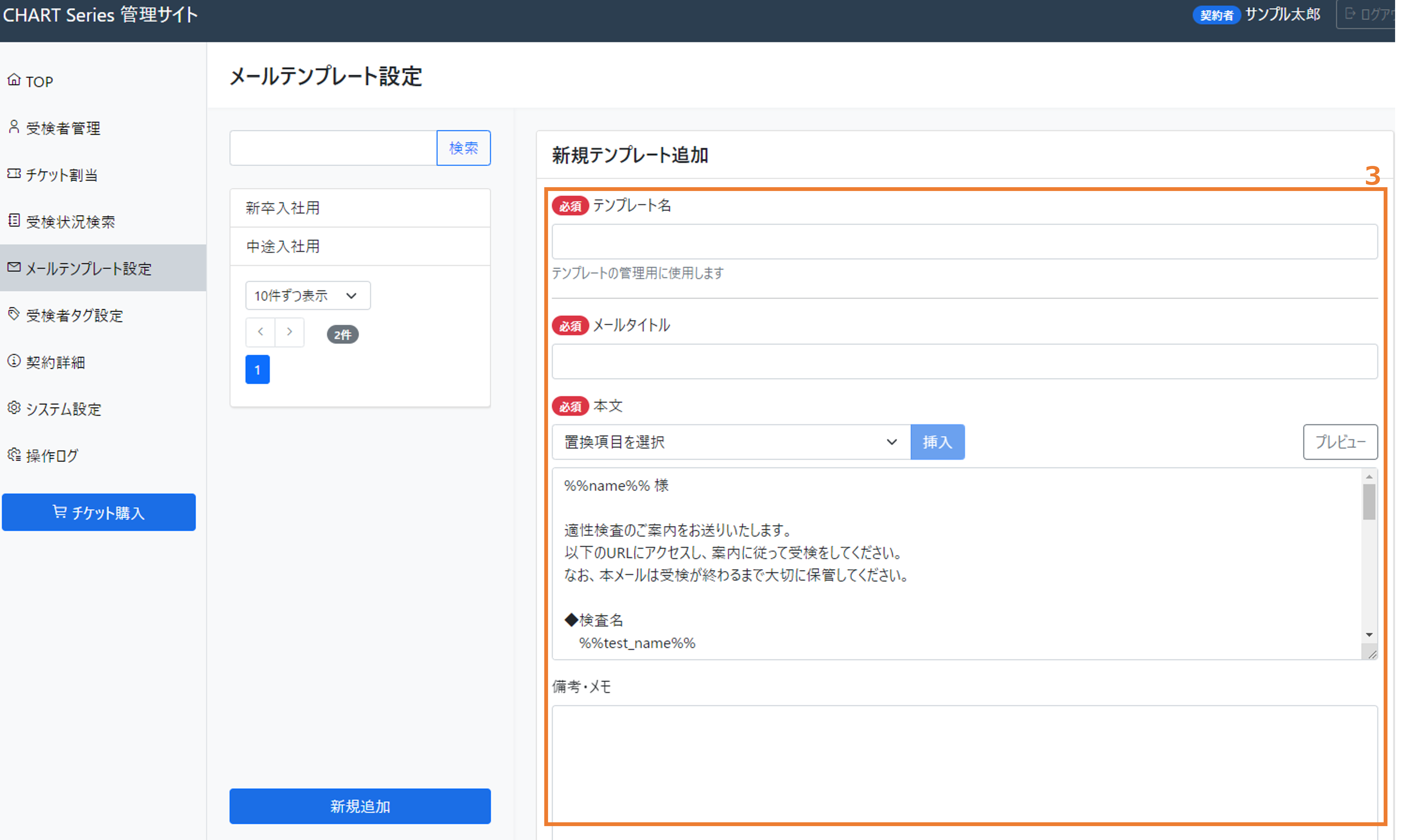Image resolution: width=1406 pixels, height=840 pixels.
Task: Go to previous page with left chevron
Action: pyautogui.click(x=260, y=332)
